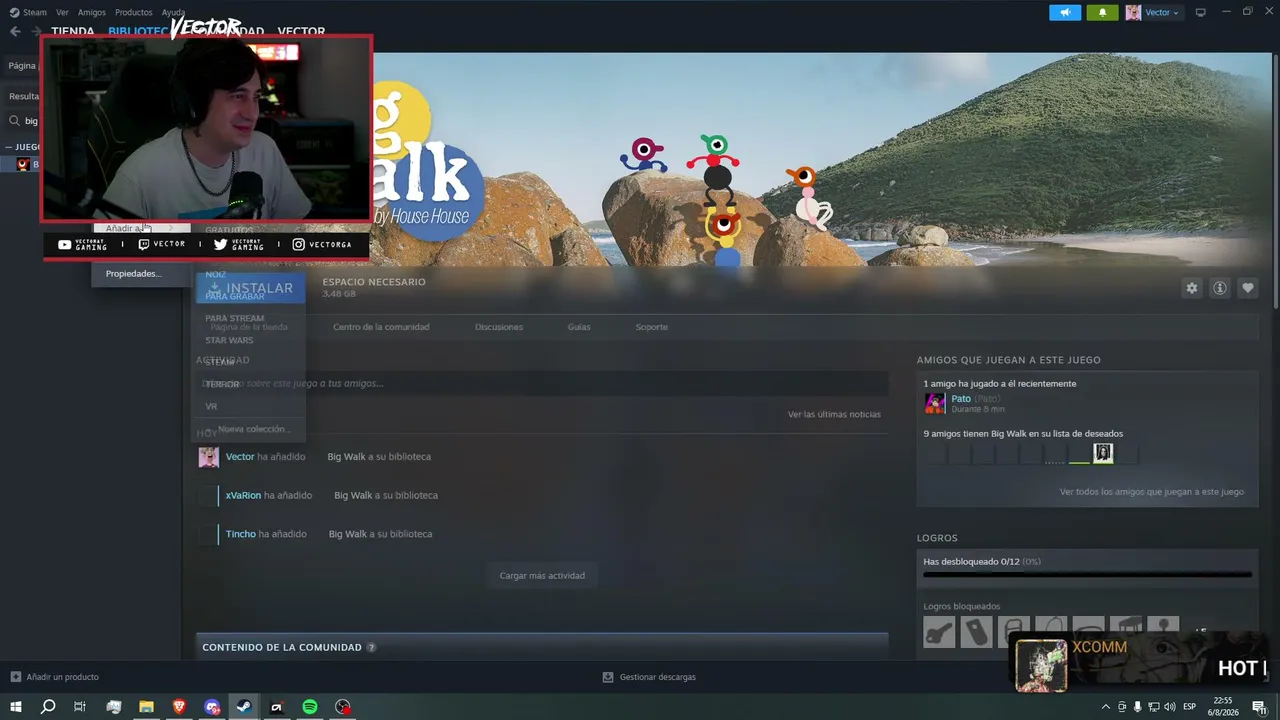This screenshot has height=720, width=1280.
Task: Go to the TIENDA tab
Action: 73,31
